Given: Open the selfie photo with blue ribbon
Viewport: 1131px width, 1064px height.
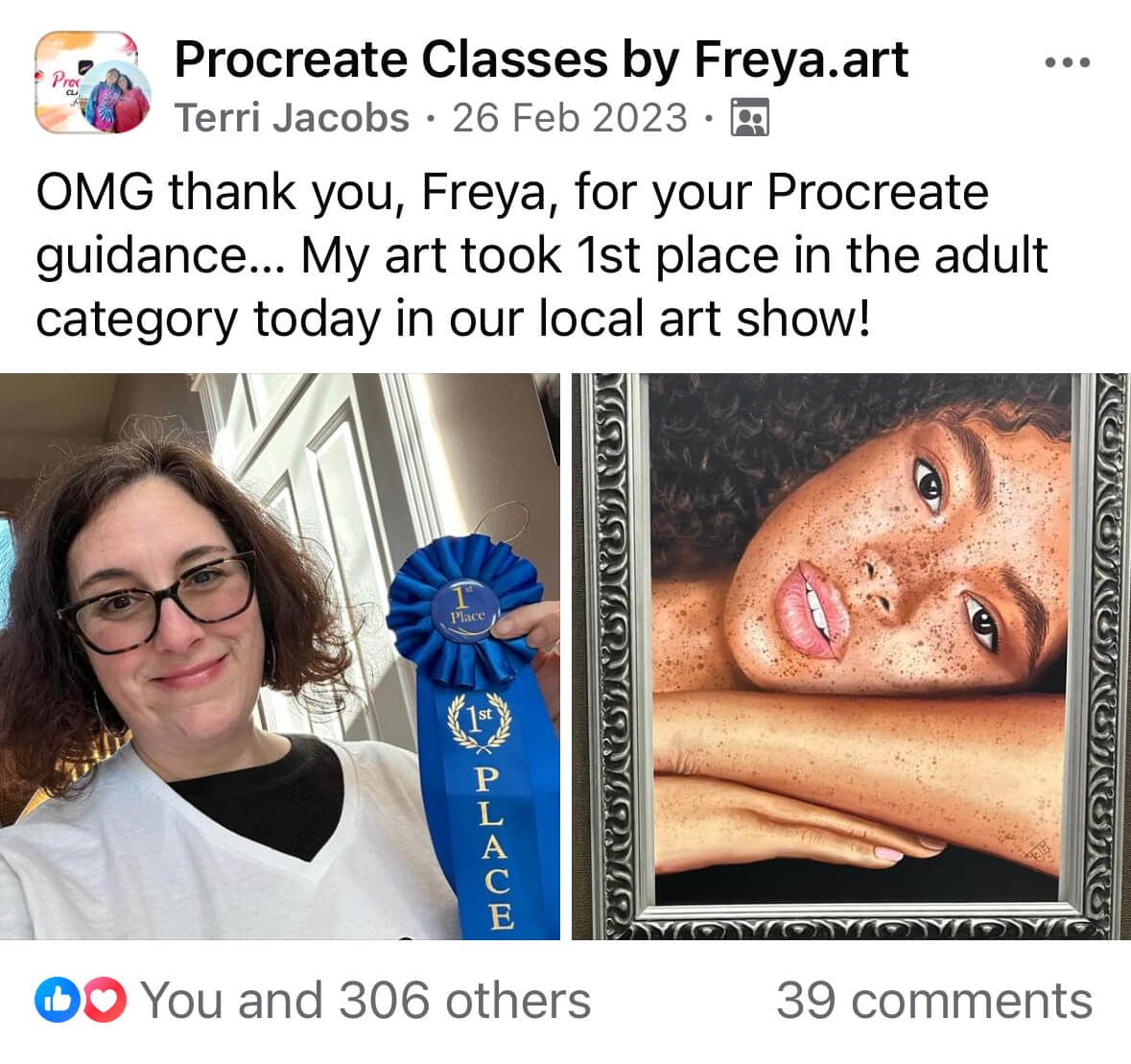Looking at the screenshot, I should (x=280, y=656).
